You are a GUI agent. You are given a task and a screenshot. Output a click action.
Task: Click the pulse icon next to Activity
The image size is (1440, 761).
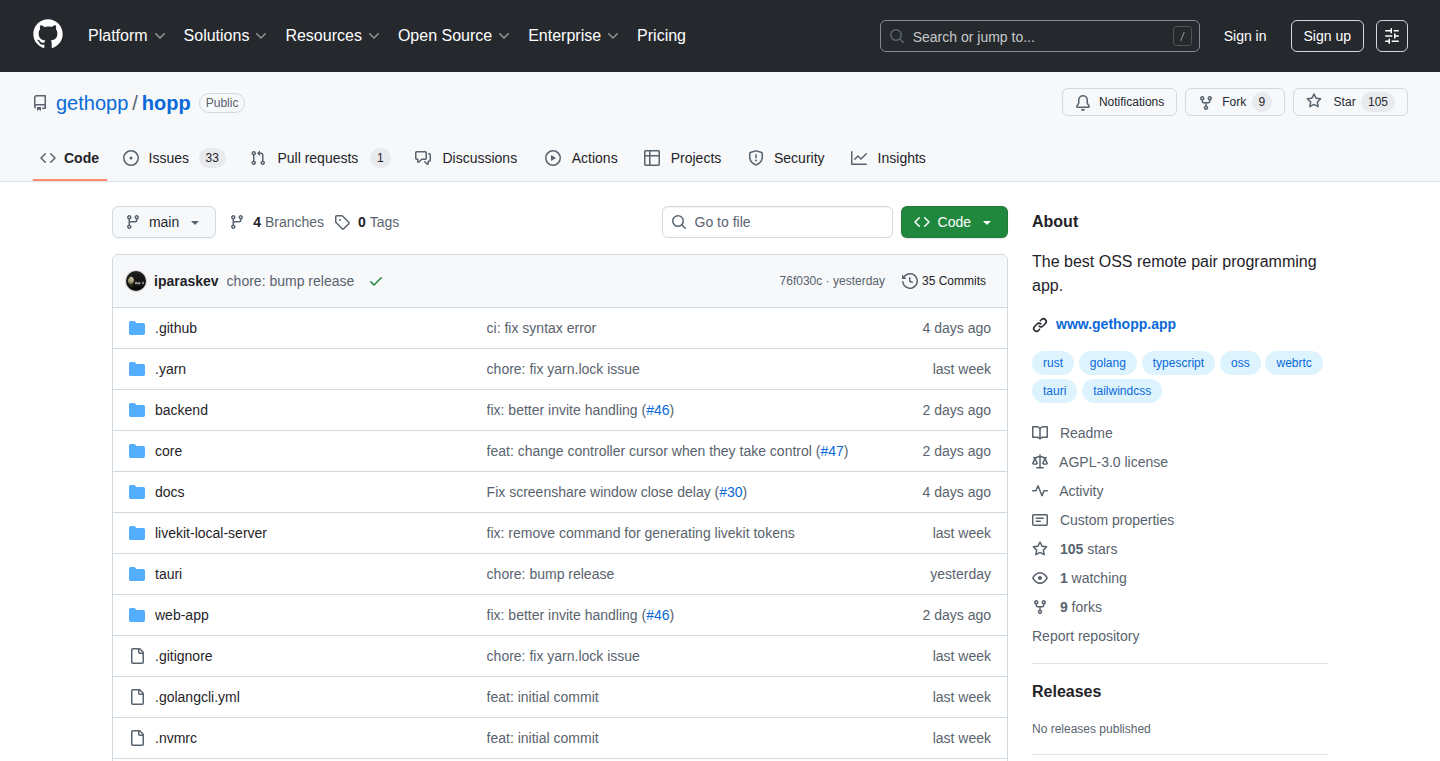(x=1040, y=491)
